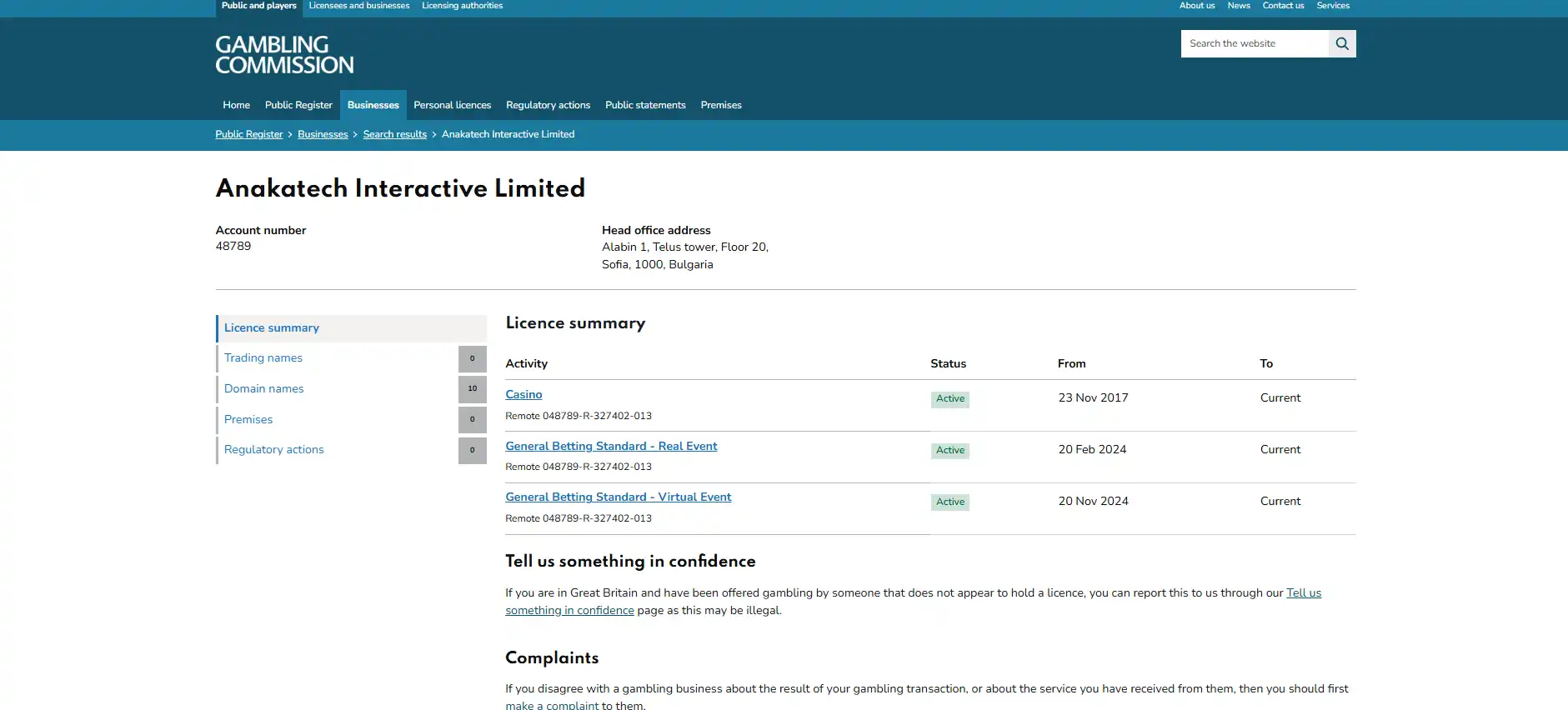Open Licensees and businesses section

point(359,6)
